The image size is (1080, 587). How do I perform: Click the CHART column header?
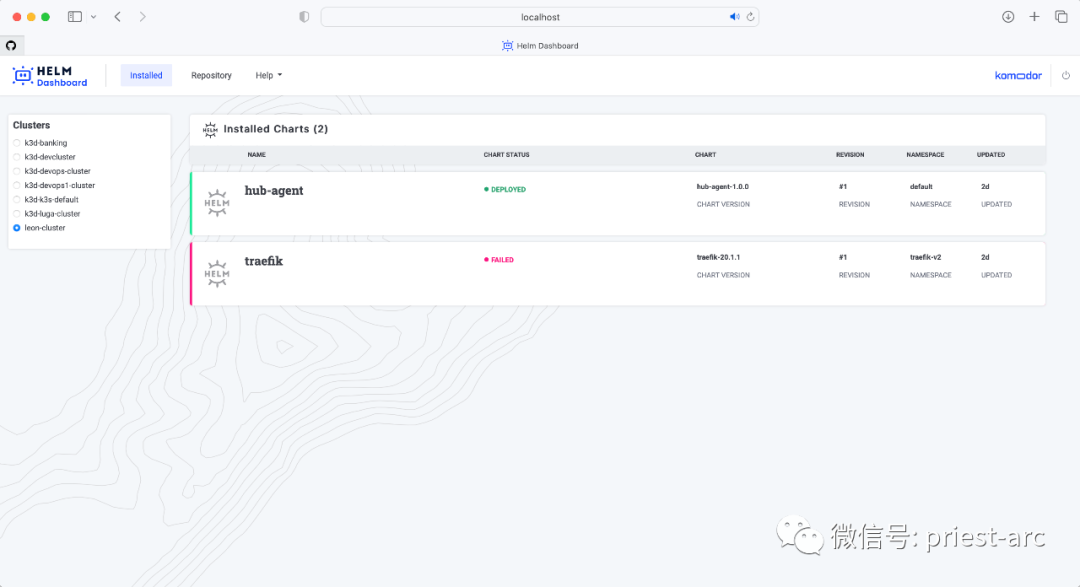click(x=705, y=155)
